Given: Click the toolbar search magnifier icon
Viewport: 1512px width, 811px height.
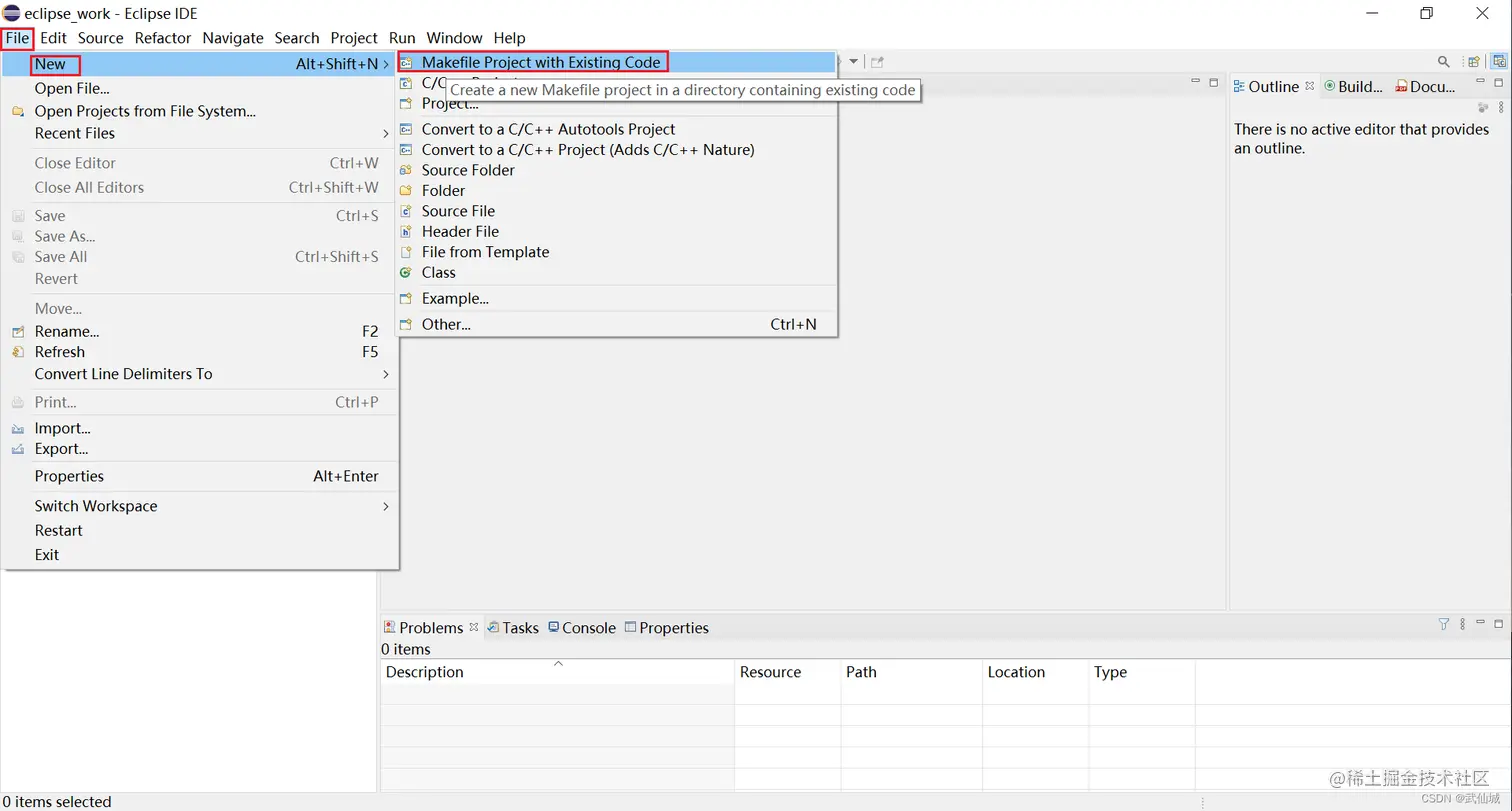Looking at the screenshot, I should pos(1443,62).
